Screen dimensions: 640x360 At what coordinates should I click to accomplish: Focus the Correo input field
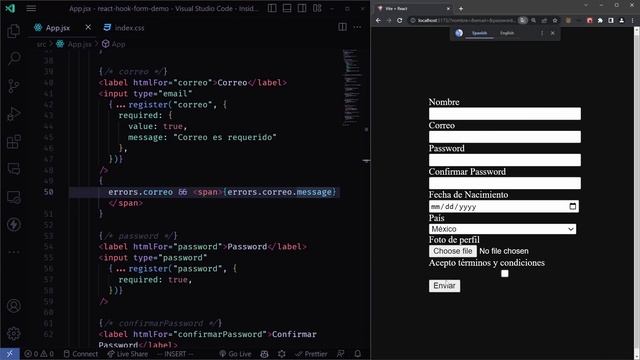click(504, 137)
